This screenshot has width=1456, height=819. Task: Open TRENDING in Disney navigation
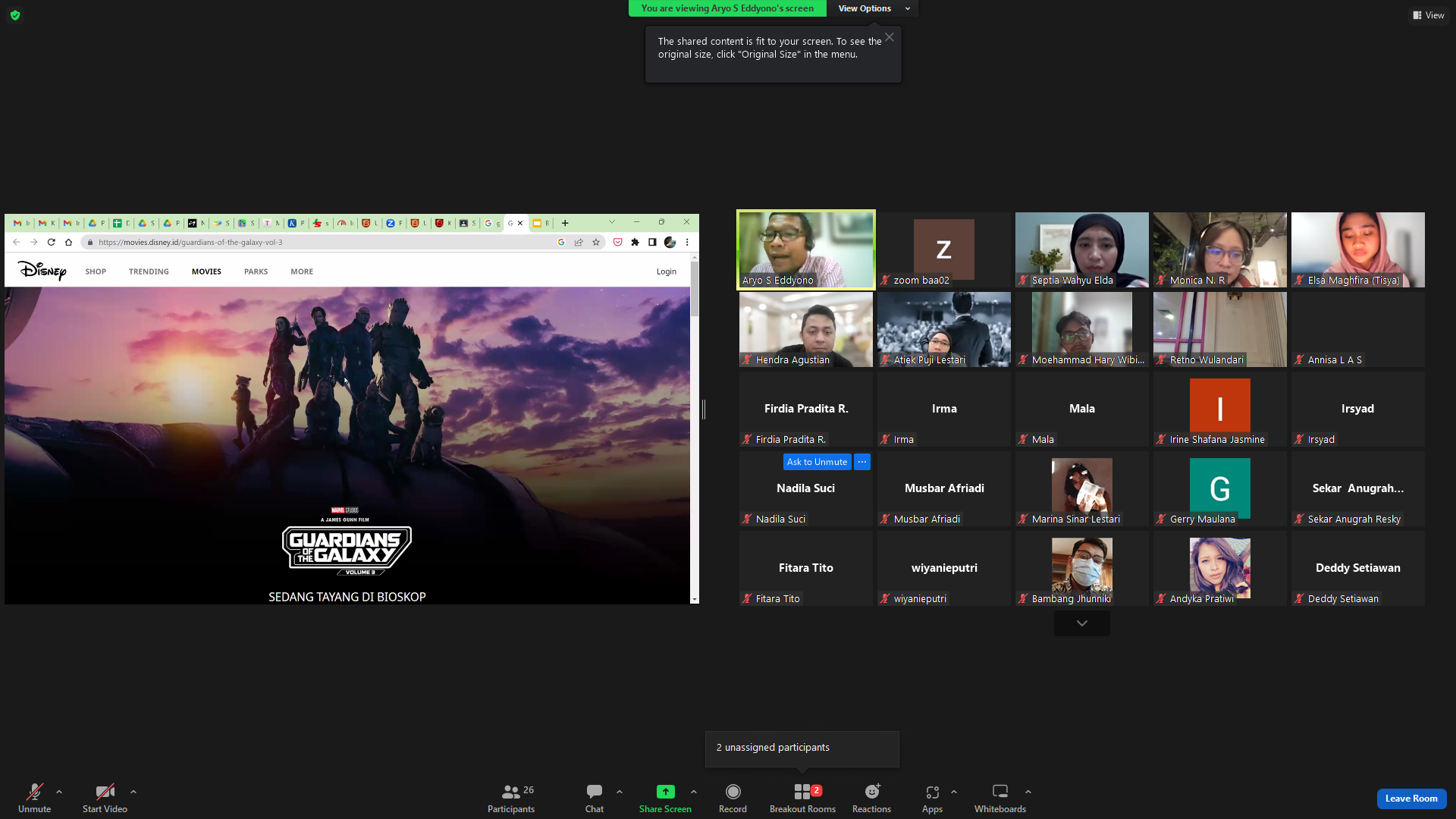tap(149, 271)
